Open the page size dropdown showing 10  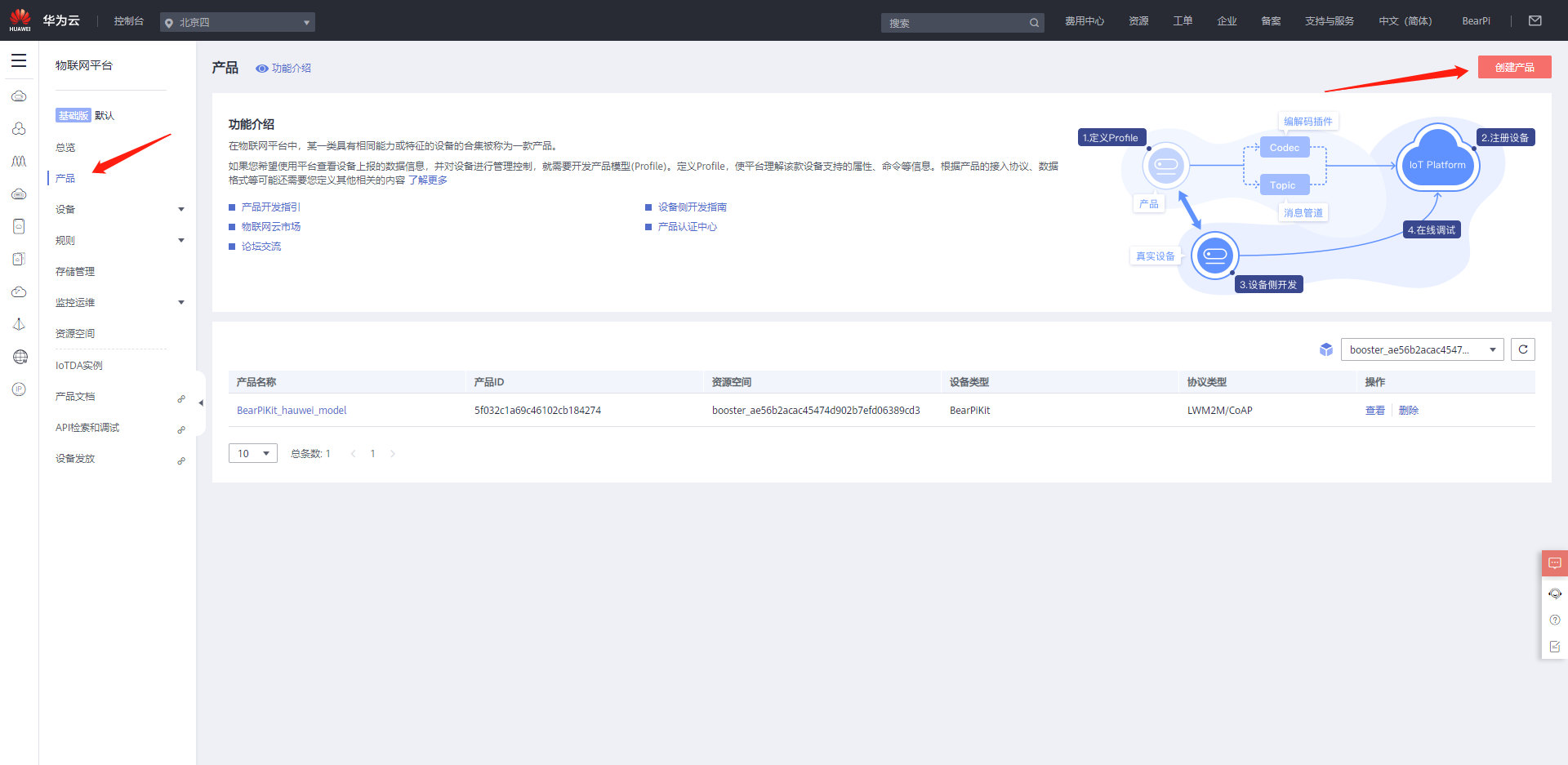(x=252, y=453)
